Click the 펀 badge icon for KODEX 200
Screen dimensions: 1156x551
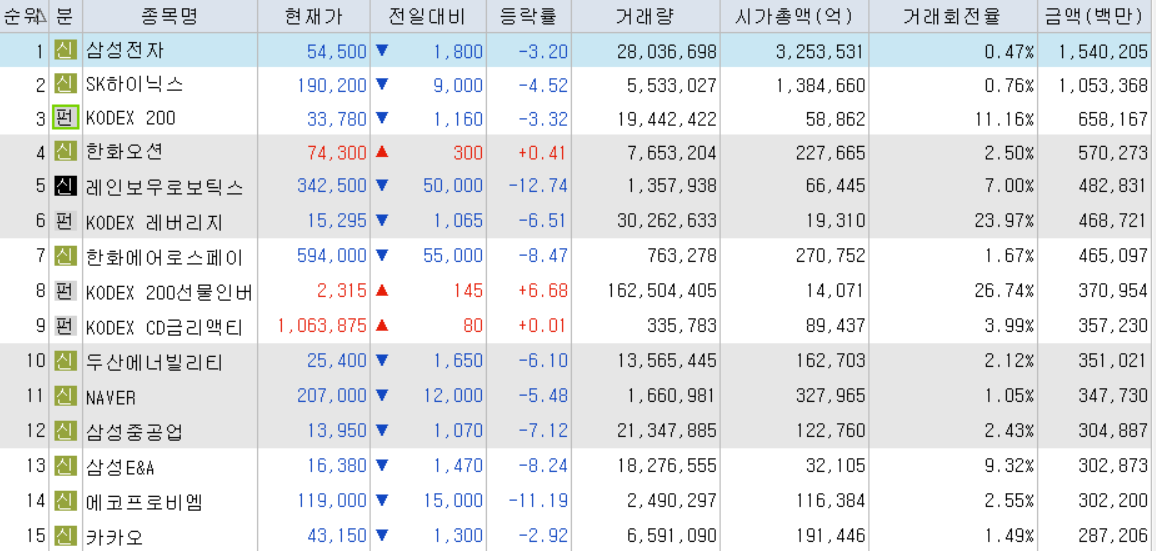66,118
